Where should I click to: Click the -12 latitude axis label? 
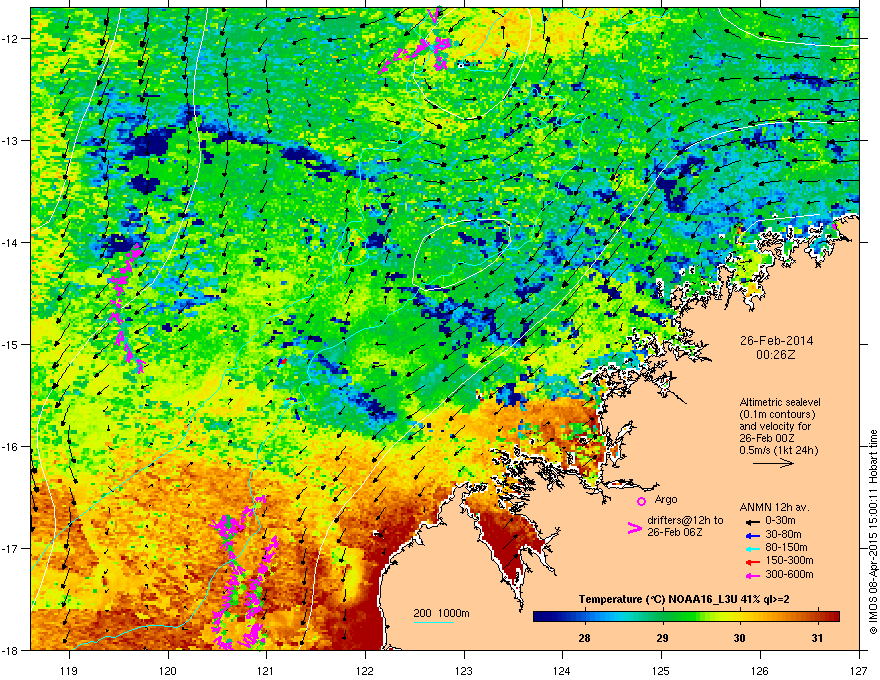point(11,39)
